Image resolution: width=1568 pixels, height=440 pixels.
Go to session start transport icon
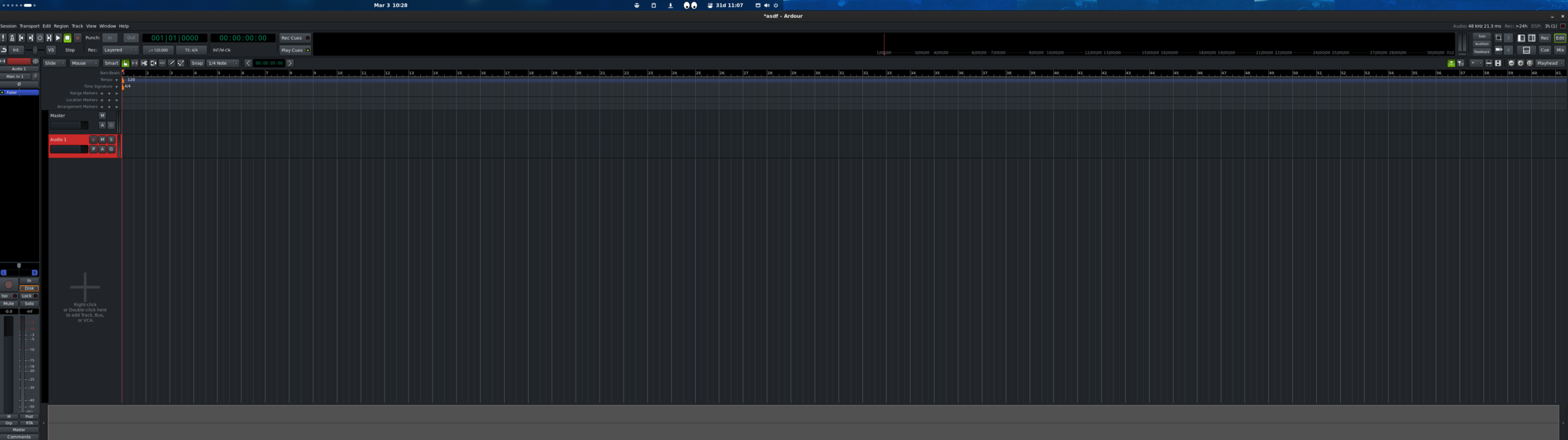click(x=21, y=38)
